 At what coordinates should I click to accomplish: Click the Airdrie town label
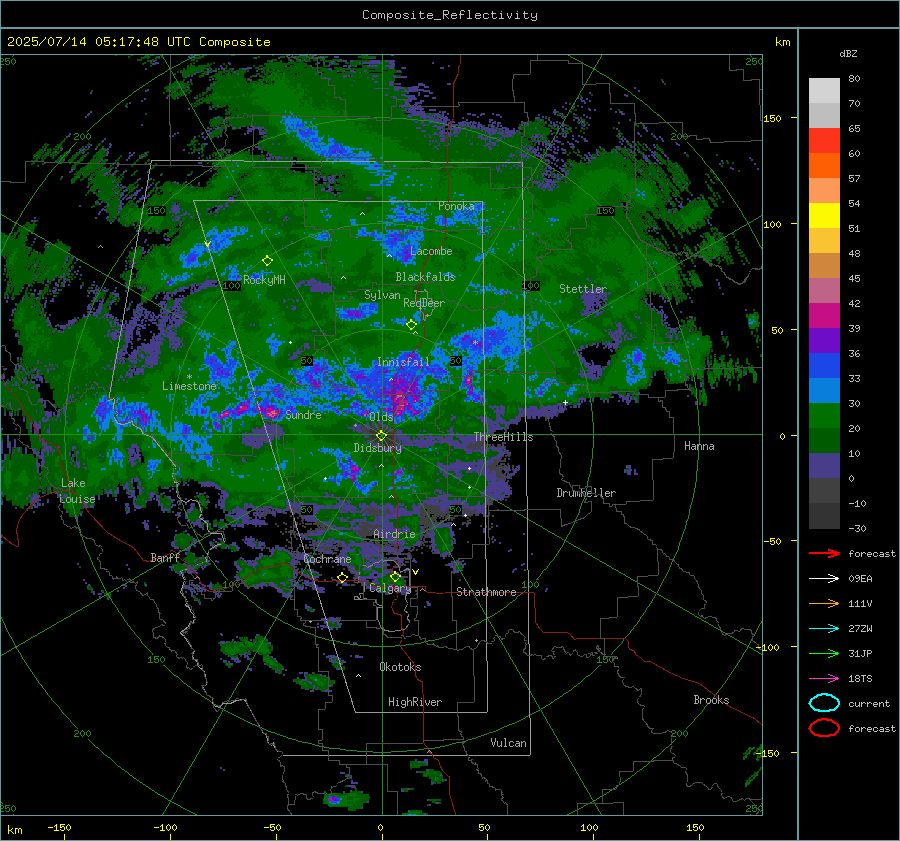click(394, 534)
